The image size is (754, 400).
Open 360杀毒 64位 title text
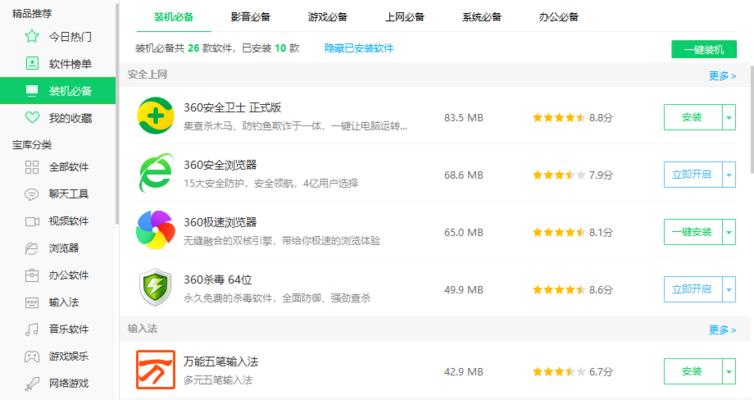217,279
